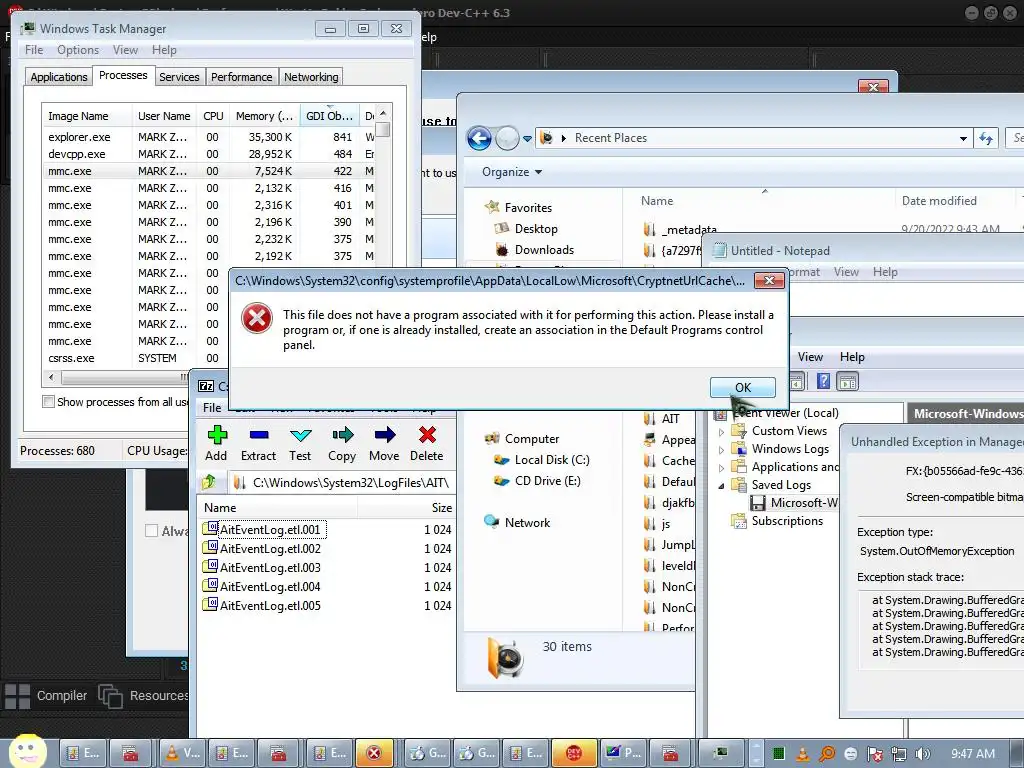Open the Explorer address bar history dropdown
This screenshot has width=1024, height=768.
coord(963,138)
